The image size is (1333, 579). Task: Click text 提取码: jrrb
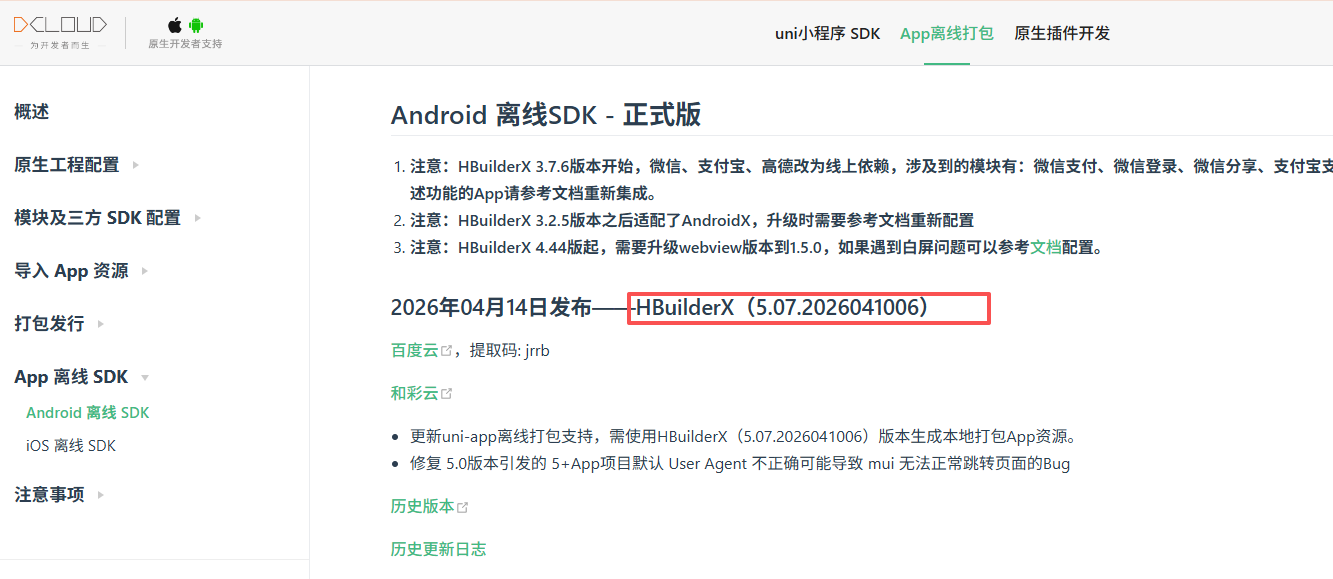[510, 350]
